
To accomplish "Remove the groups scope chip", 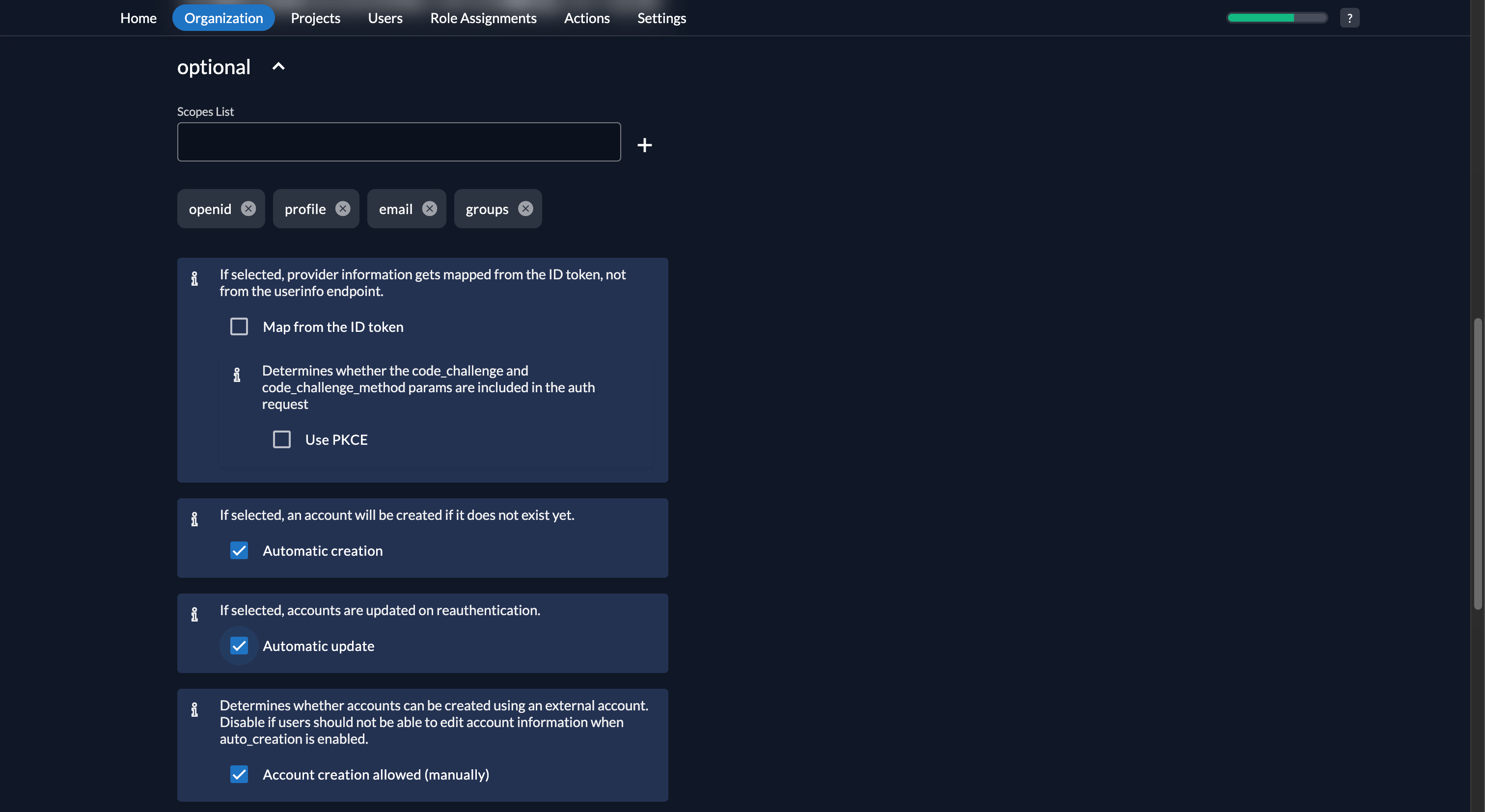I will coord(526,209).
